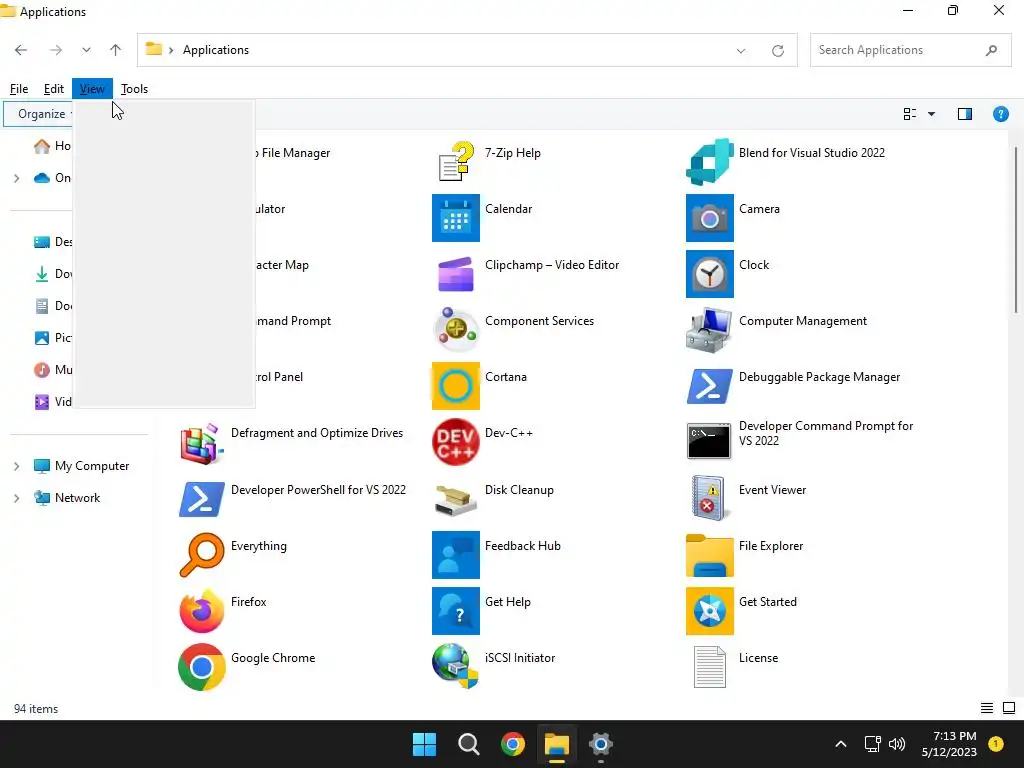The width and height of the screenshot is (1024, 768).
Task: Open the taskbar clock and date
Action: [949, 744]
